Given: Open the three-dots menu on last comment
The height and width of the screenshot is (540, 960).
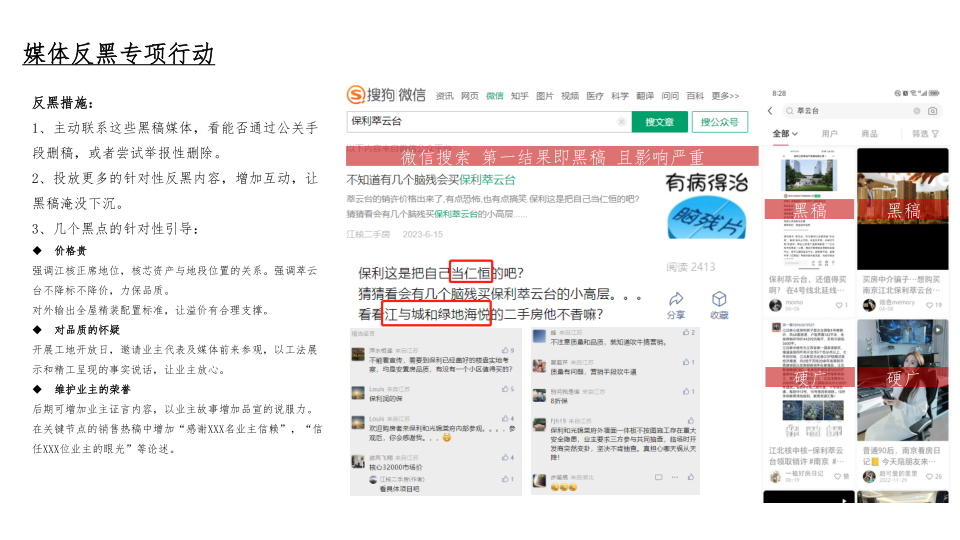Looking at the screenshot, I should coord(675,477).
